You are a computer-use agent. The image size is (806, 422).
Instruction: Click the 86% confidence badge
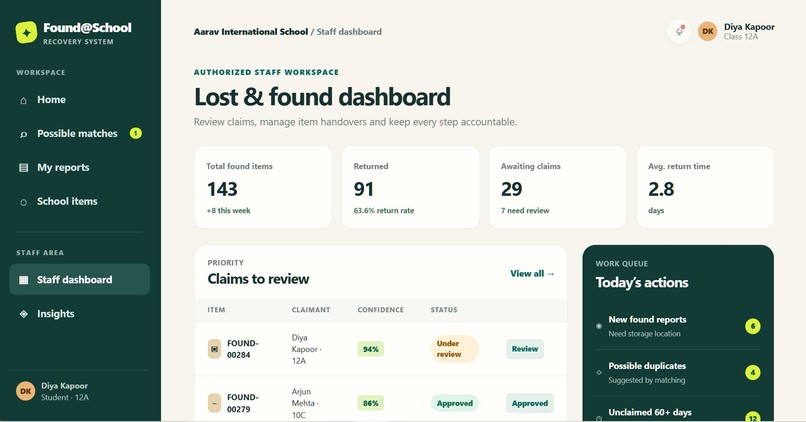(371, 403)
